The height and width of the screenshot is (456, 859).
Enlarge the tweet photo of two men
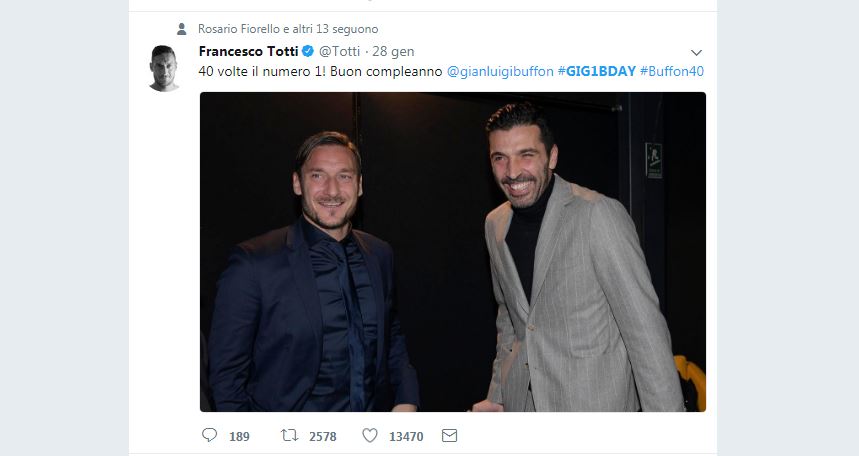pos(453,252)
